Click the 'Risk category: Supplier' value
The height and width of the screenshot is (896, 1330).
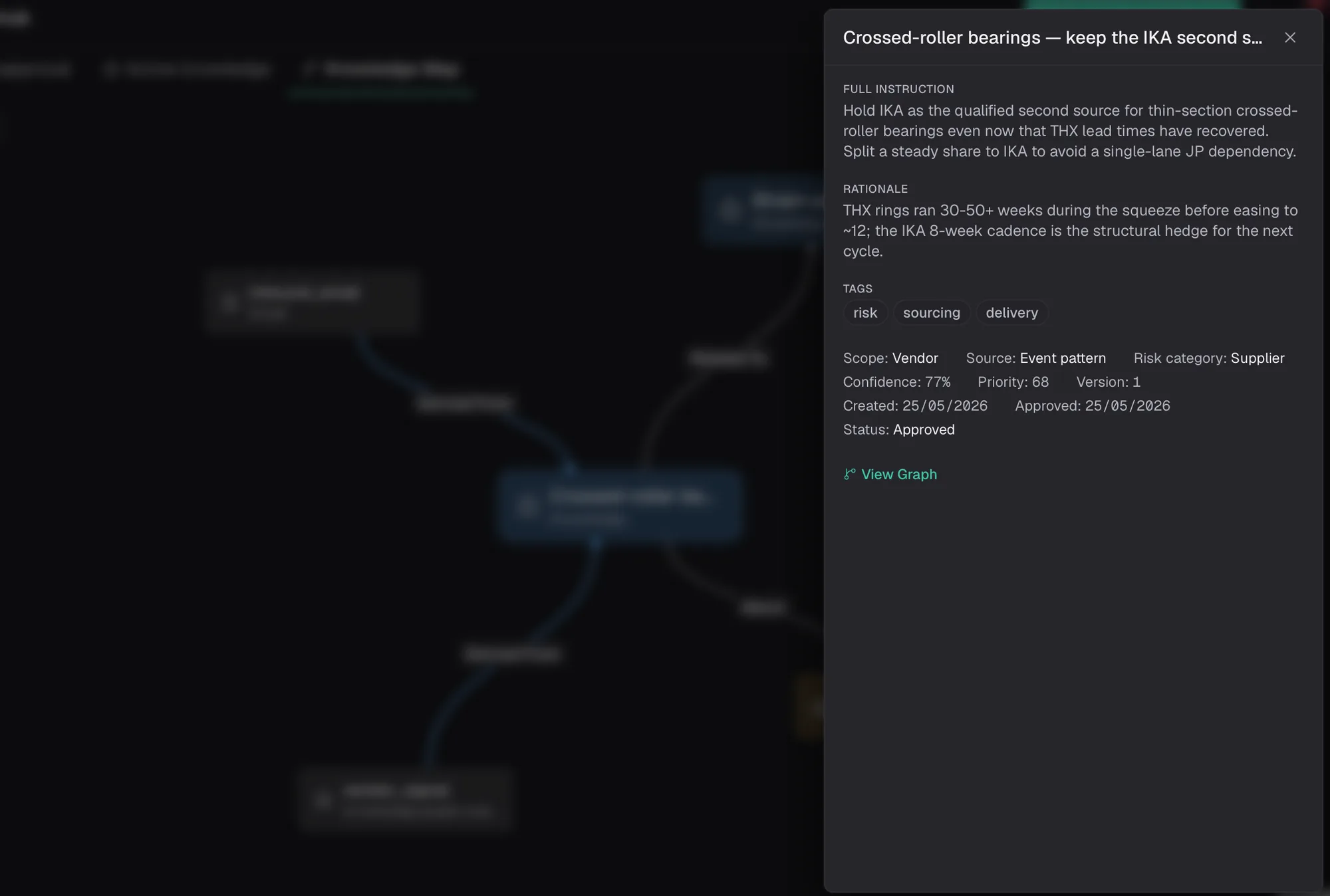(x=1258, y=358)
